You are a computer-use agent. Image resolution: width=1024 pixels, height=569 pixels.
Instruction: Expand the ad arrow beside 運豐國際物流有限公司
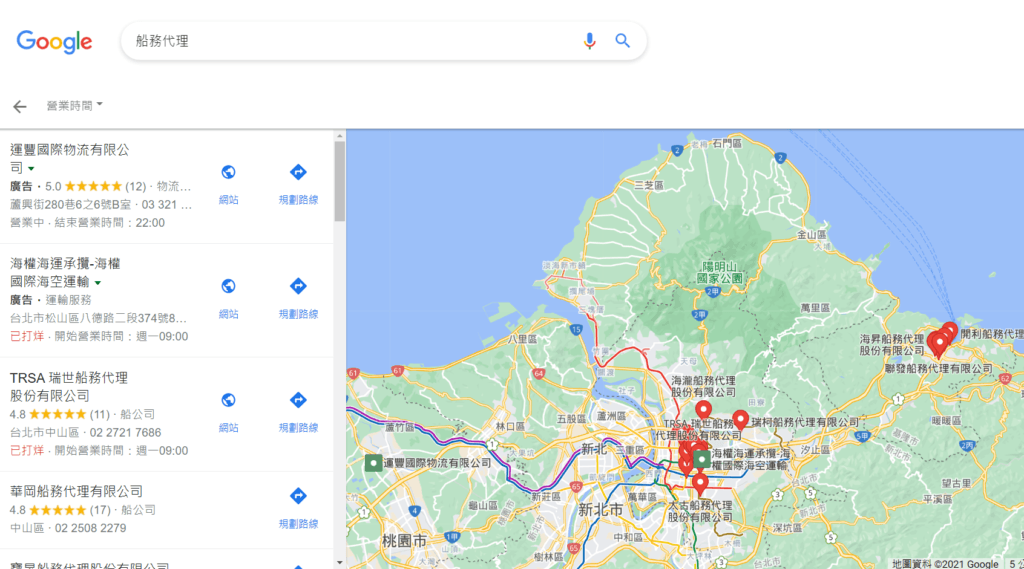coord(31,169)
